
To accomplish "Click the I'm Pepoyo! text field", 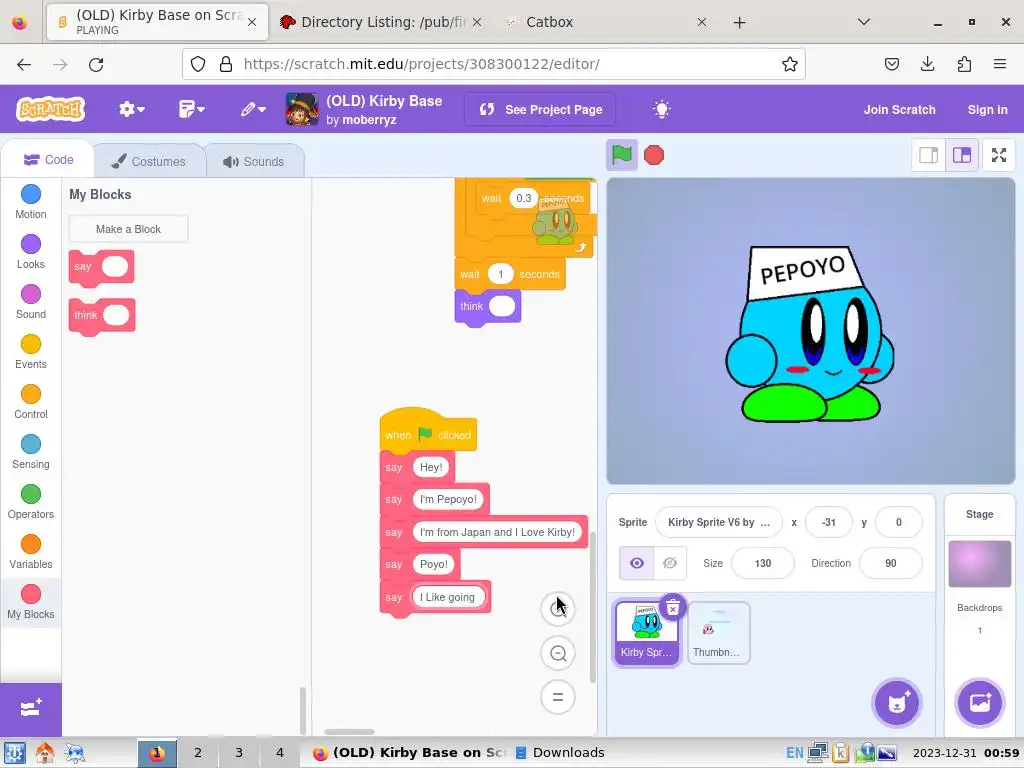I will 448,500.
